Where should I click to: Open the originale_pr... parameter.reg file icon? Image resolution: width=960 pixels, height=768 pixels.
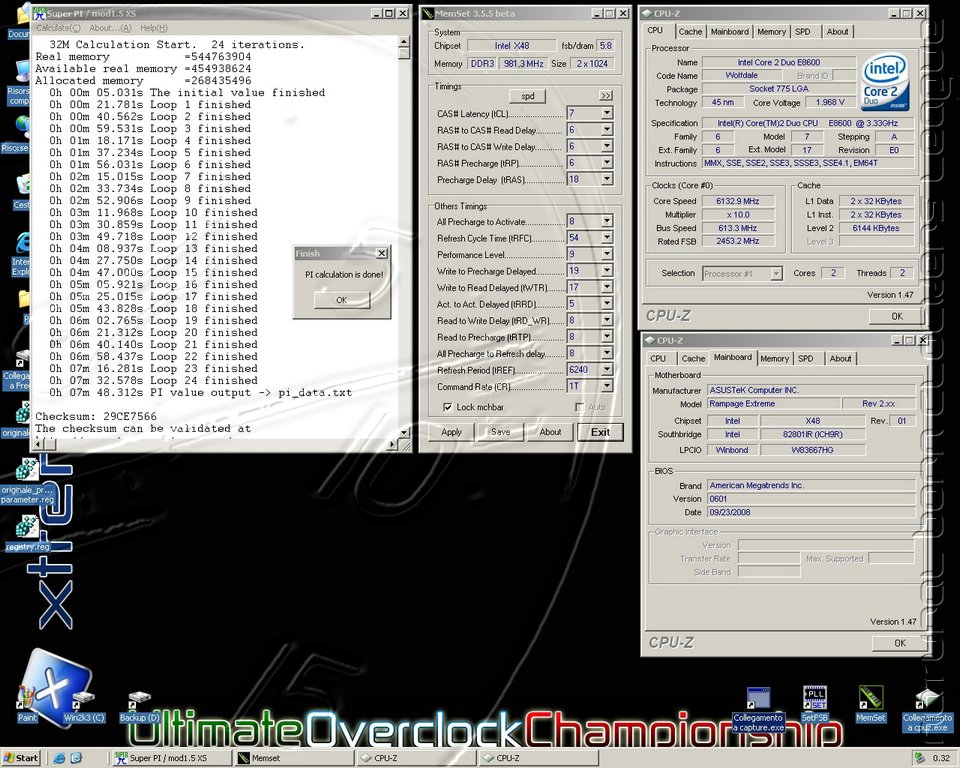coord(27,481)
